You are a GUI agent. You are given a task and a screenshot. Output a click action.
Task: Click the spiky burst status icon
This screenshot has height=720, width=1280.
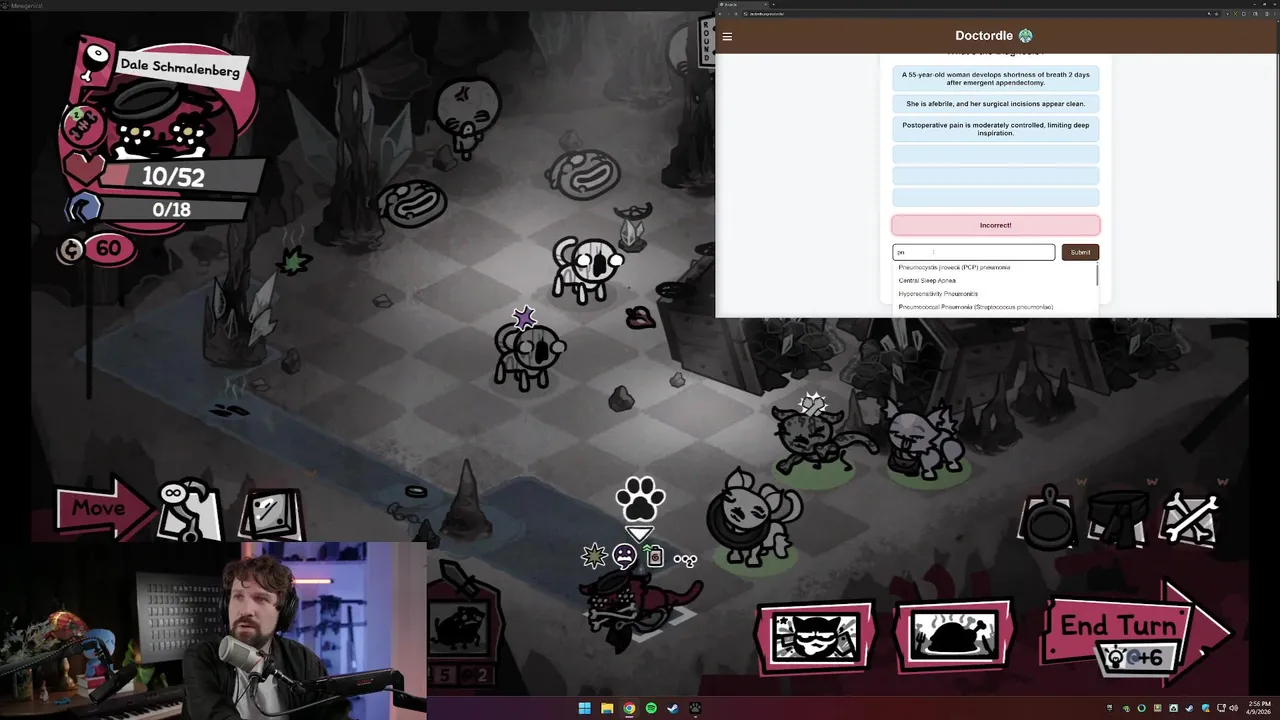tap(595, 556)
